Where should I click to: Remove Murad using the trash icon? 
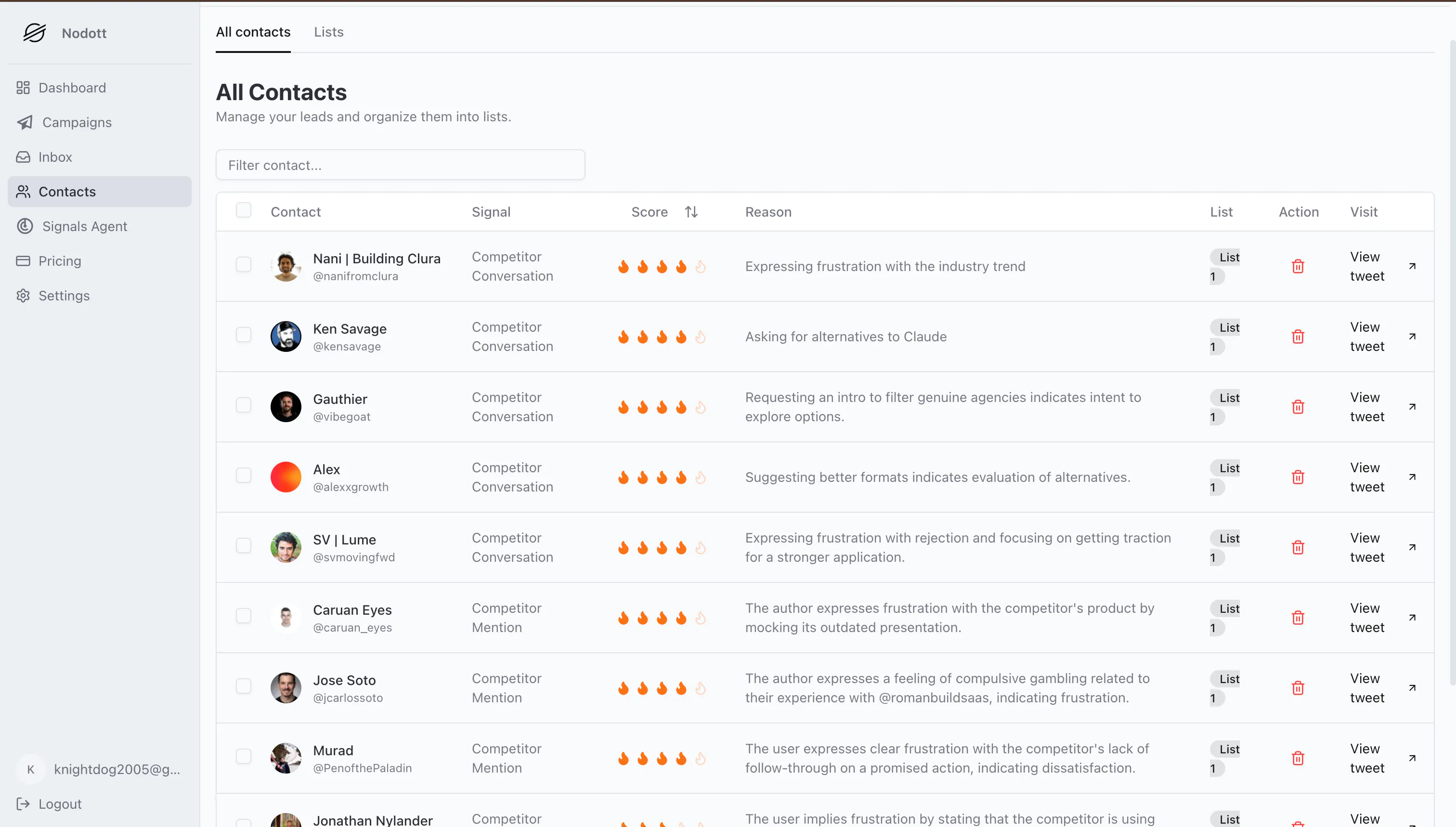(1298, 758)
